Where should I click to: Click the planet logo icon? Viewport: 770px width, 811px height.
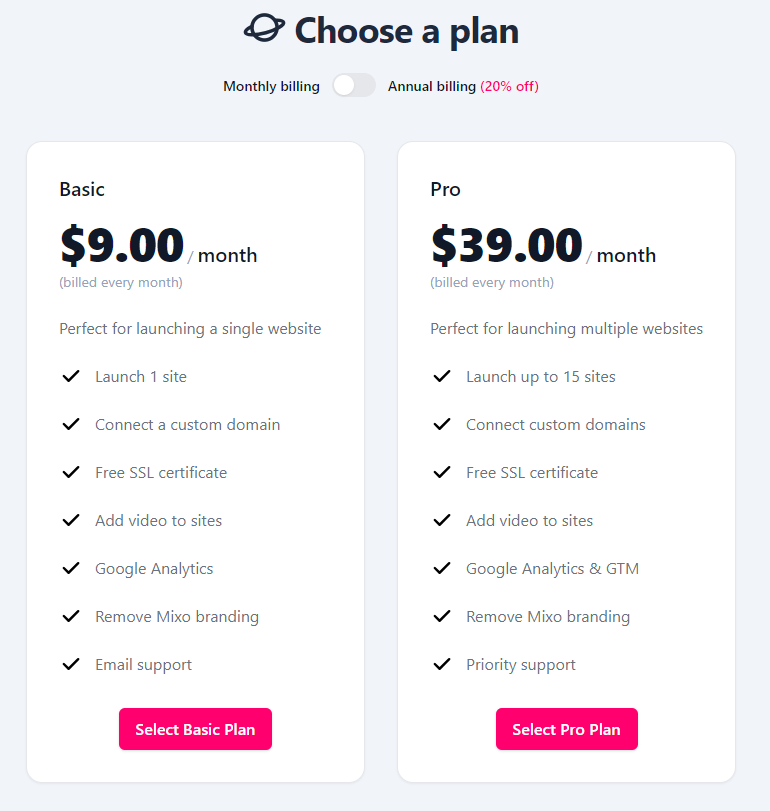pyautogui.click(x=264, y=29)
